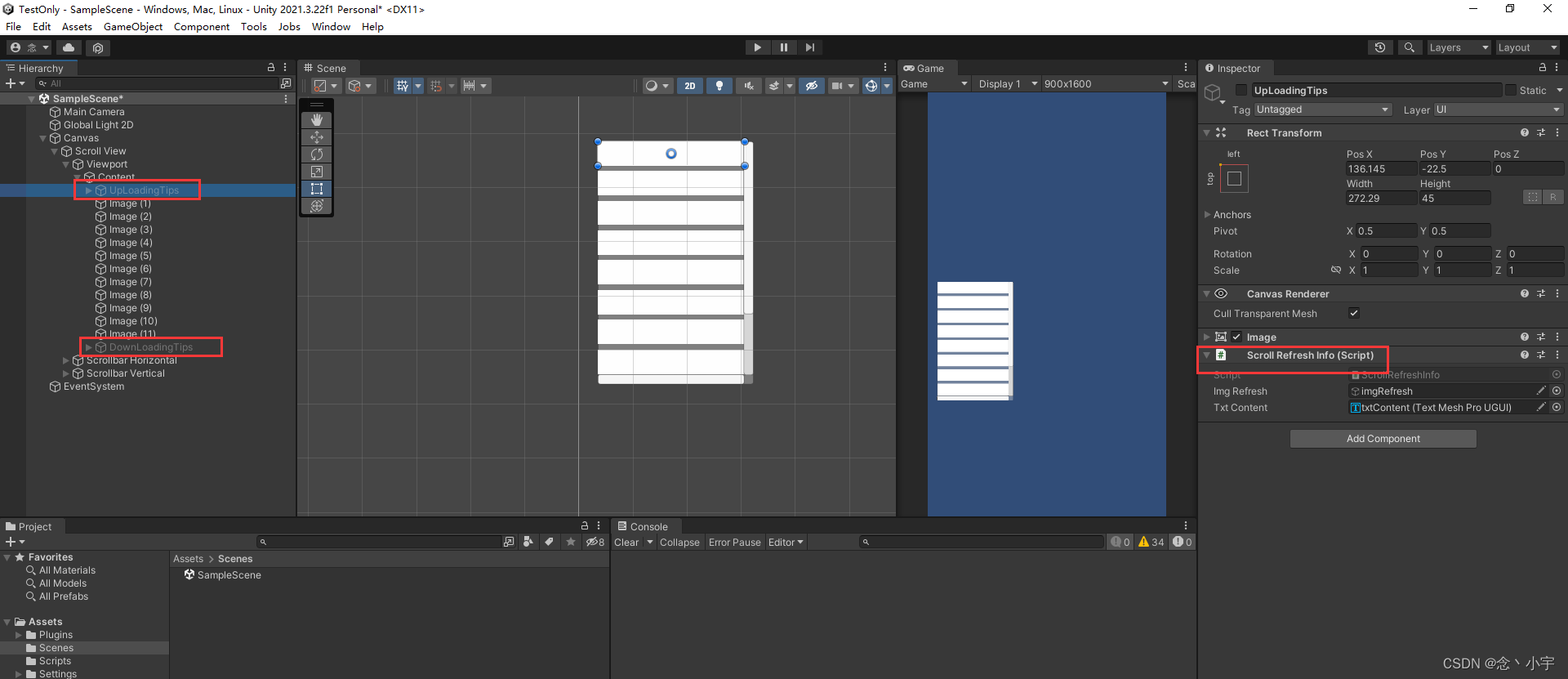Select the Rotate tool

click(317, 154)
